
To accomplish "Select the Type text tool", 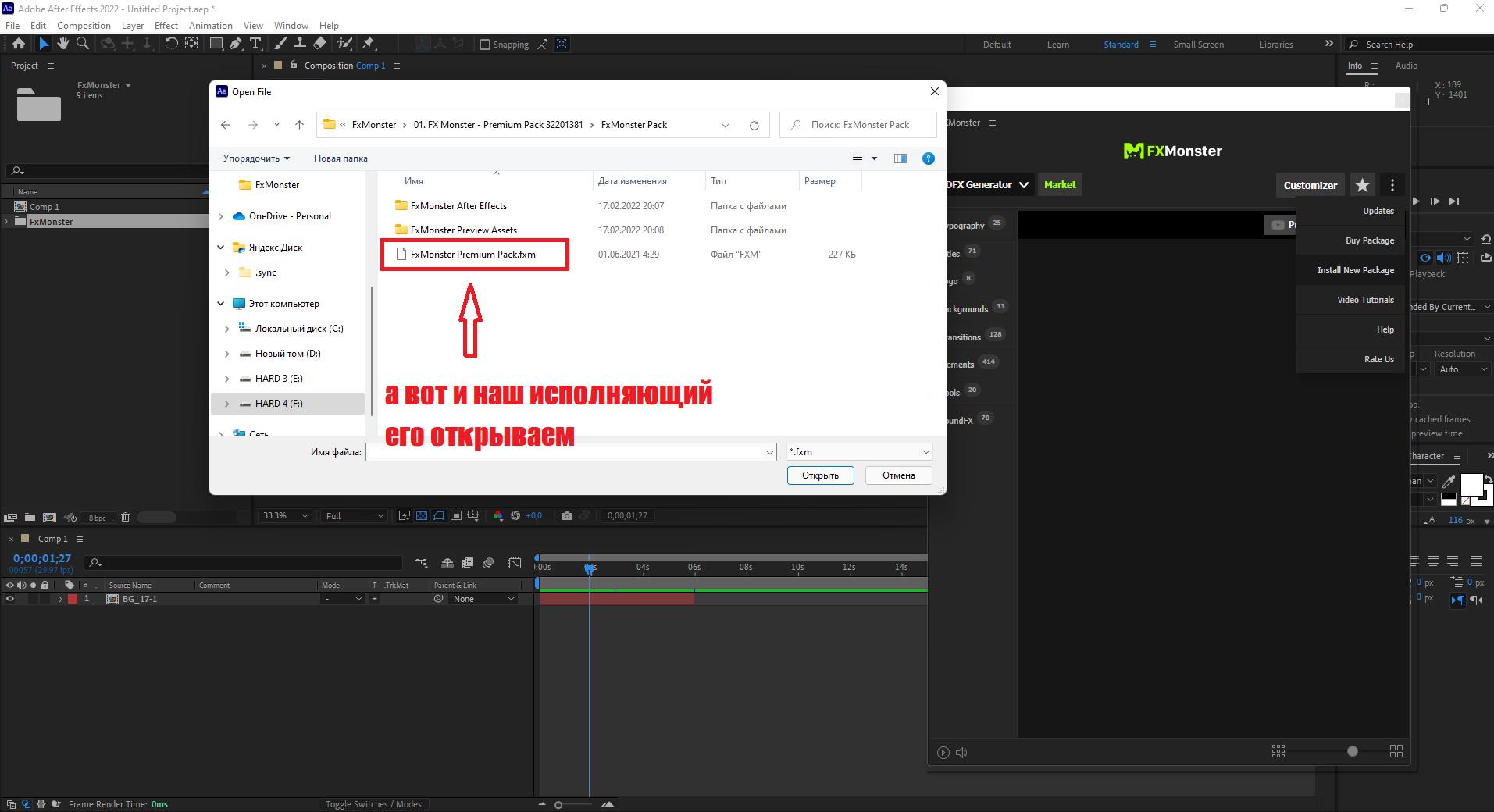I will tap(256, 44).
